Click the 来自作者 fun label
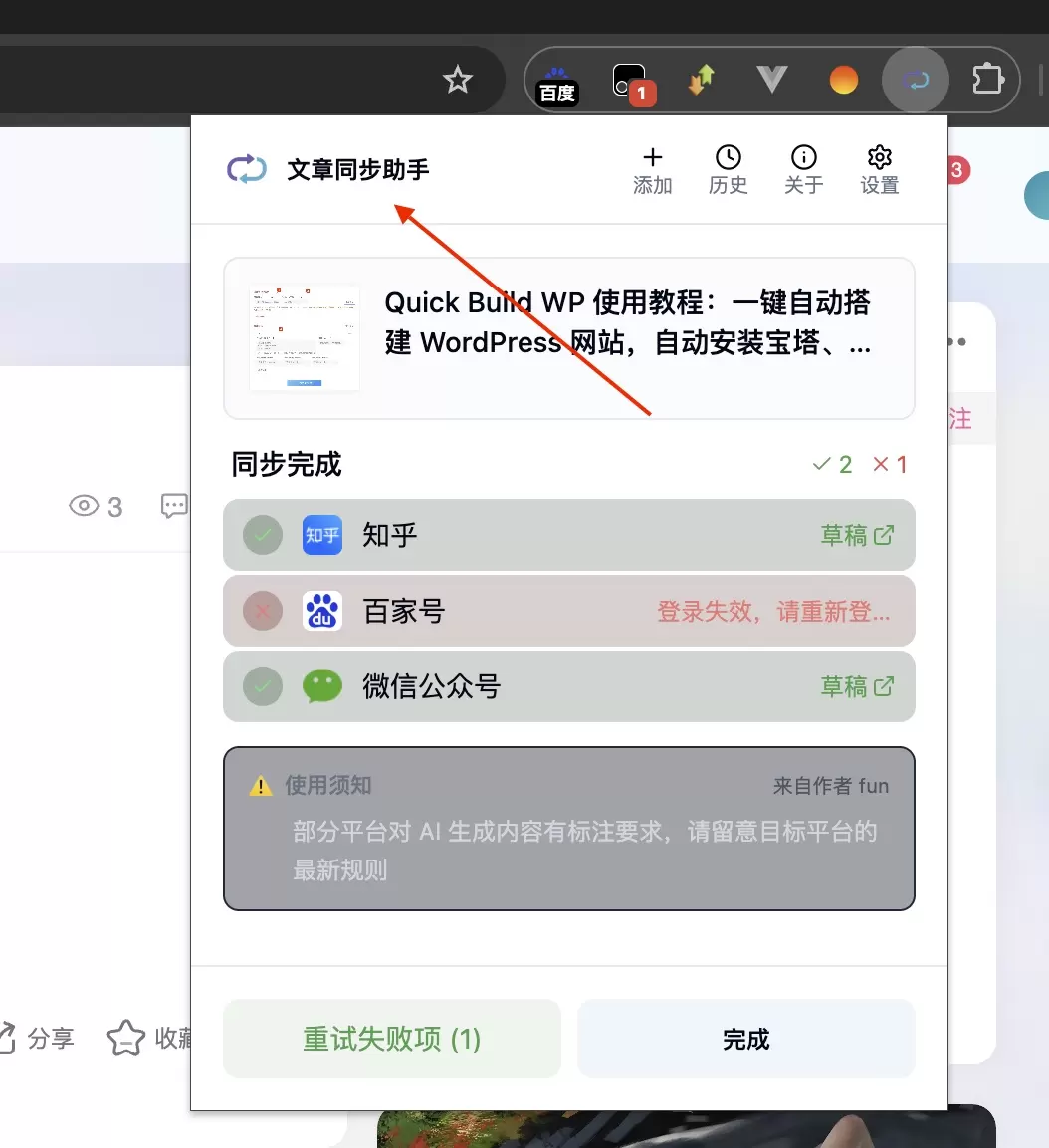Screen dimensions: 1049x1148 point(831,786)
